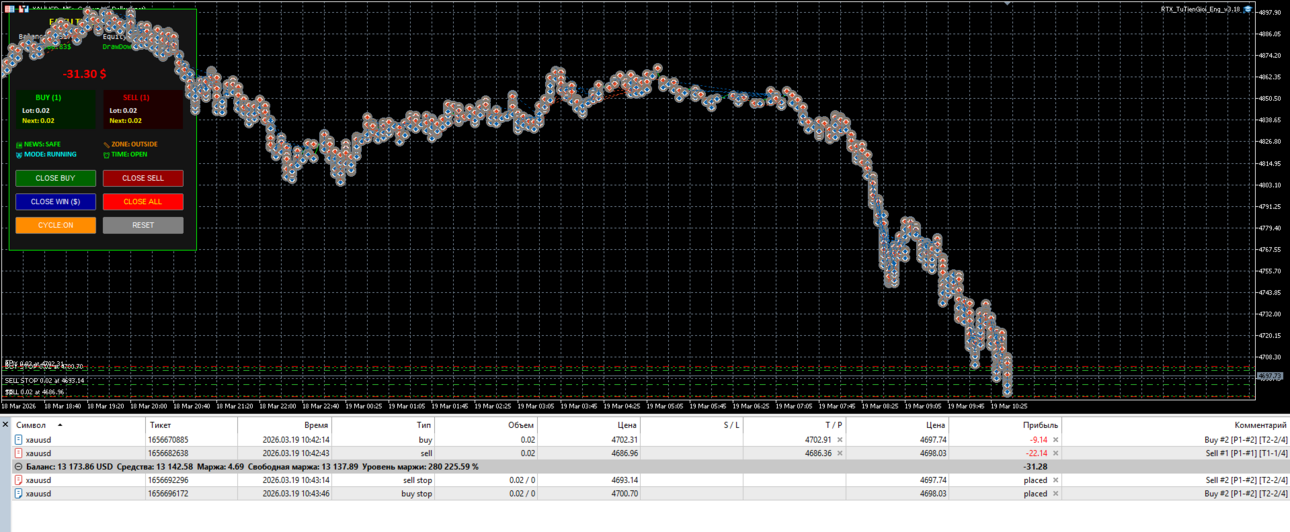Remove take profit 4702.91 with its X
Screen dimensions: 1290x532
pyautogui.click(x=840, y=440)
